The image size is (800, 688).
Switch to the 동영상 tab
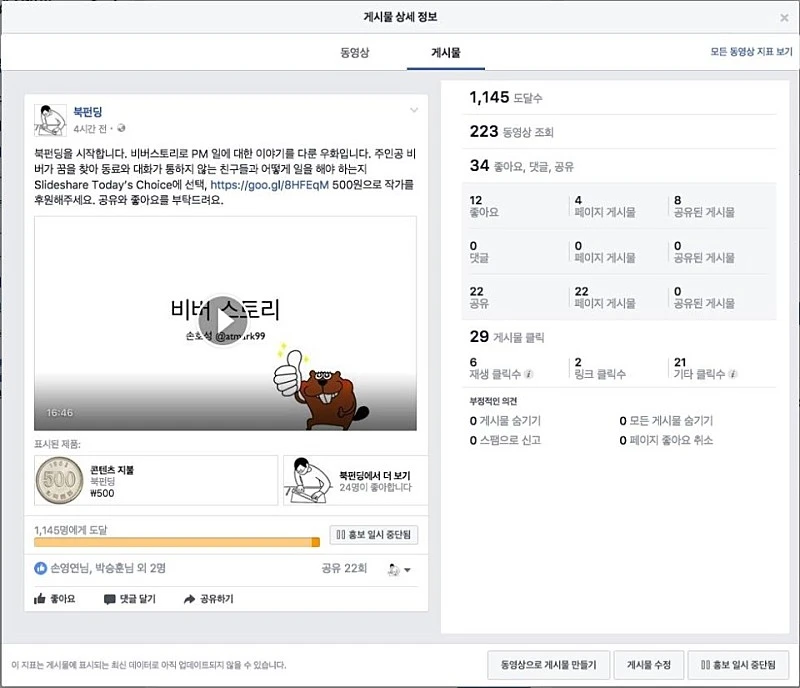point(355,52)
